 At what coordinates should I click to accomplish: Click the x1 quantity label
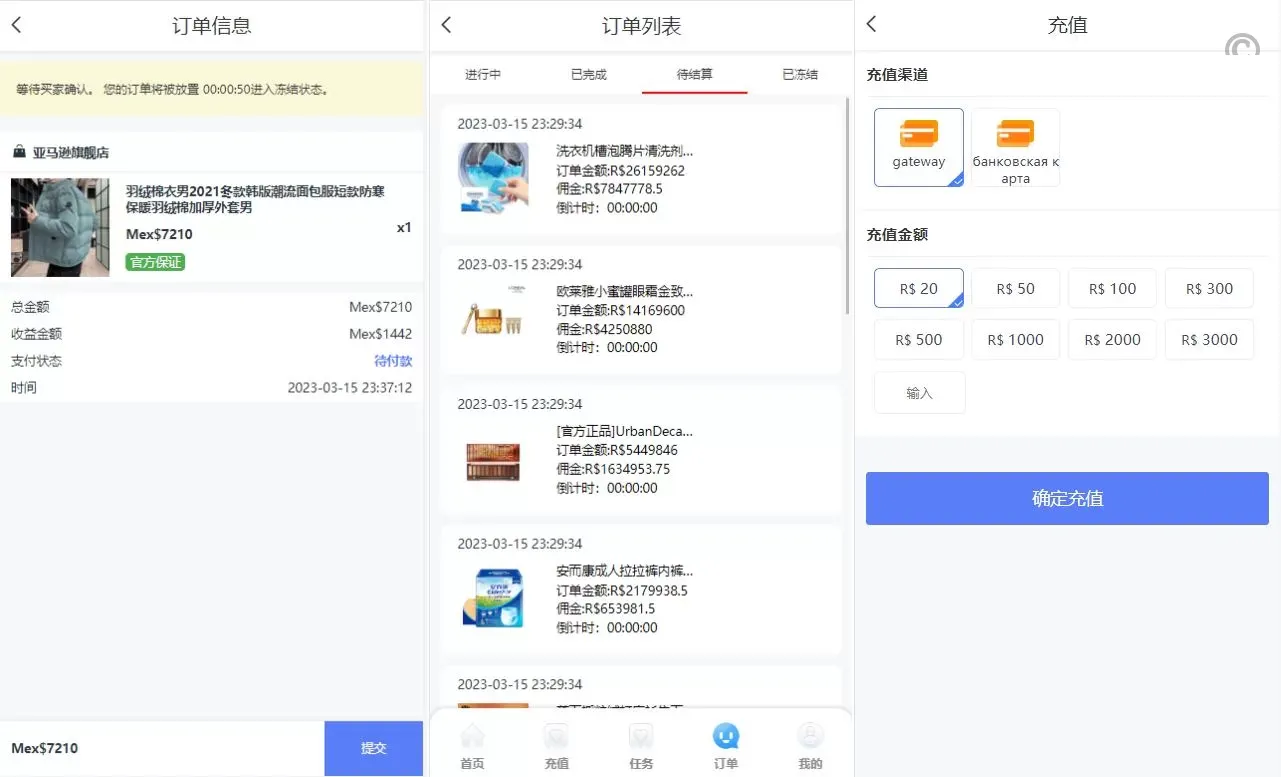point(404,227)
